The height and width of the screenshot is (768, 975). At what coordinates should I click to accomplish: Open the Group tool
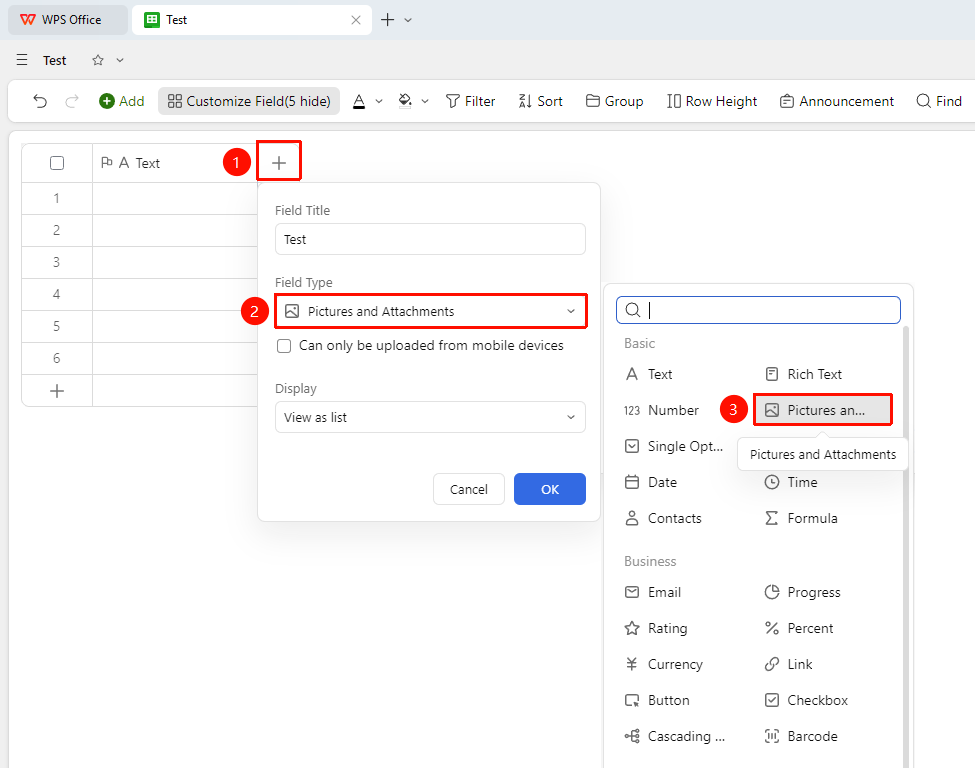pyautogui.click(x=614, y=101)
